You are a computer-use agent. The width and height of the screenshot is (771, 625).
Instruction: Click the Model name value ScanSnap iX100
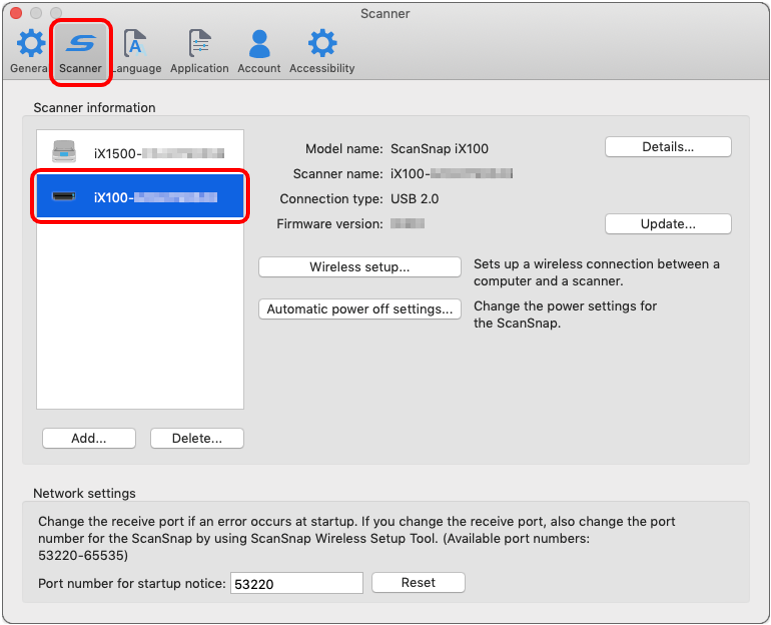pos(439,149)
